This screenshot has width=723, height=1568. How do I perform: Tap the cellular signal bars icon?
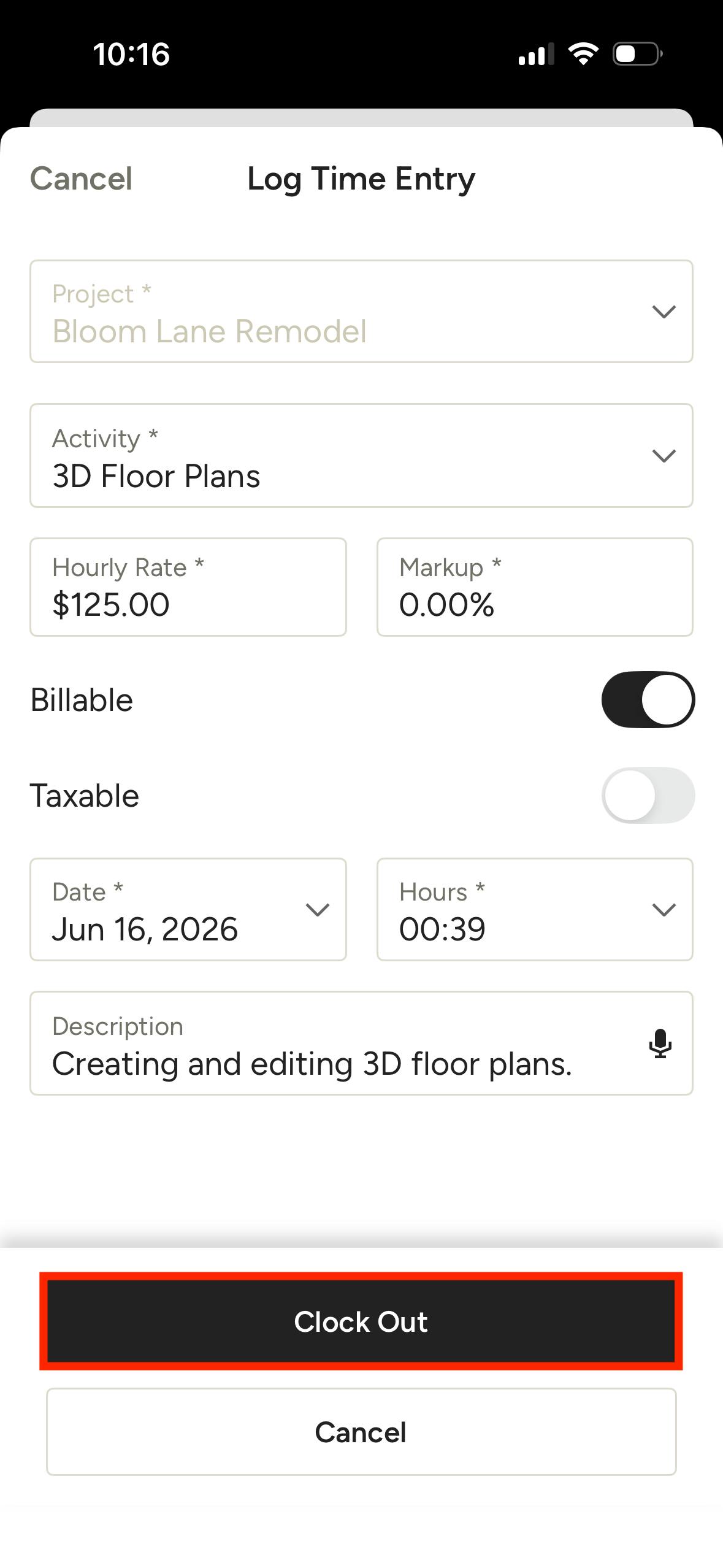tap(536, 54)
